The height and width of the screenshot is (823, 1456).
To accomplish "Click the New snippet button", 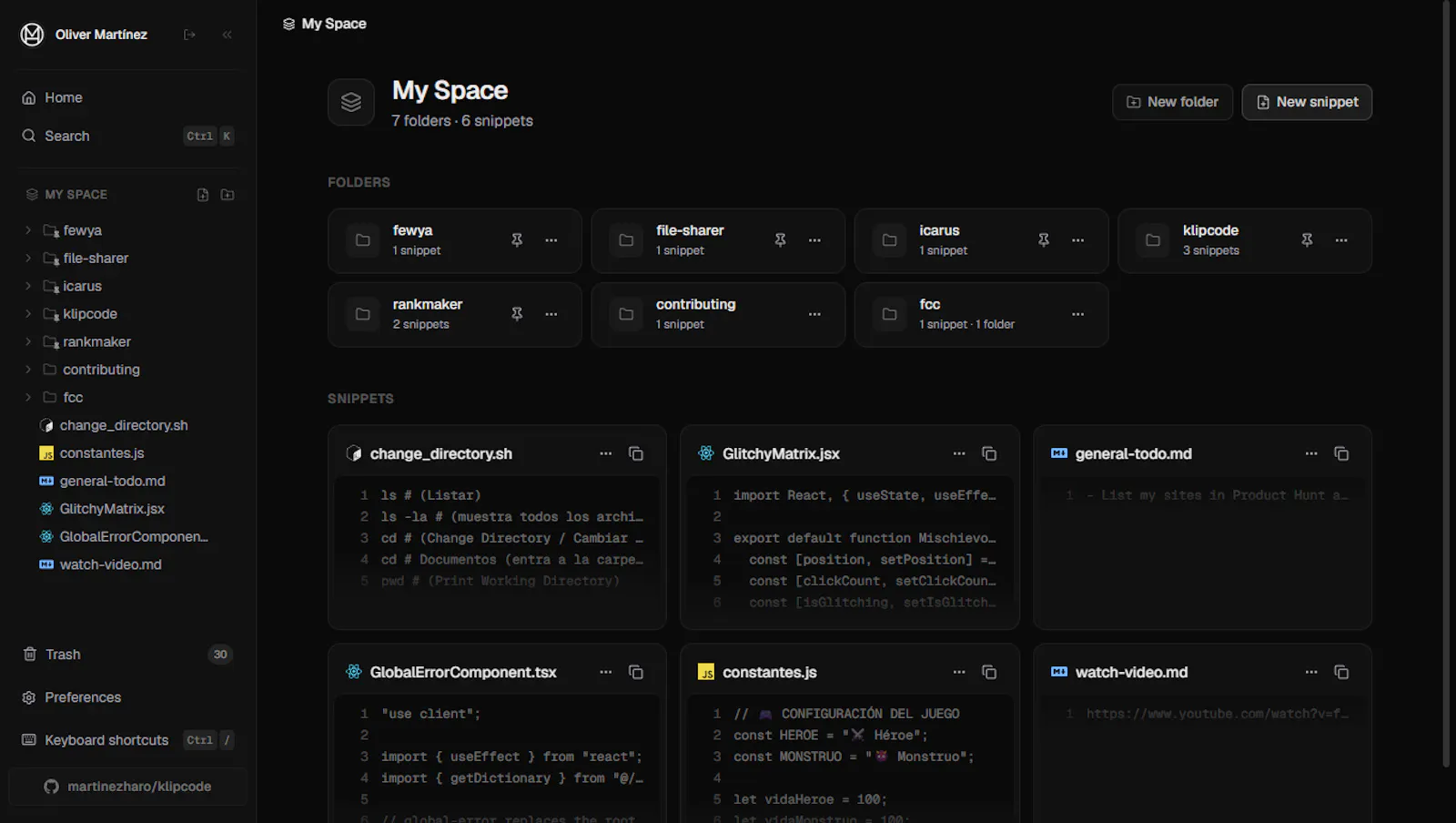I will point(1307,102).
